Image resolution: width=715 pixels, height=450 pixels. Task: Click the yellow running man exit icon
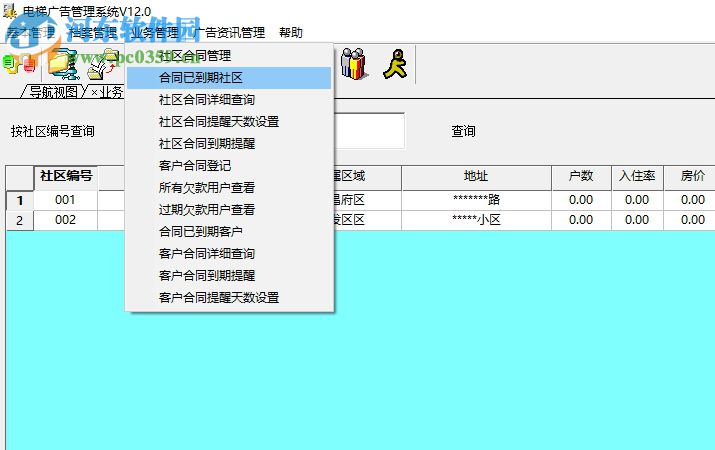pos(395,63)
